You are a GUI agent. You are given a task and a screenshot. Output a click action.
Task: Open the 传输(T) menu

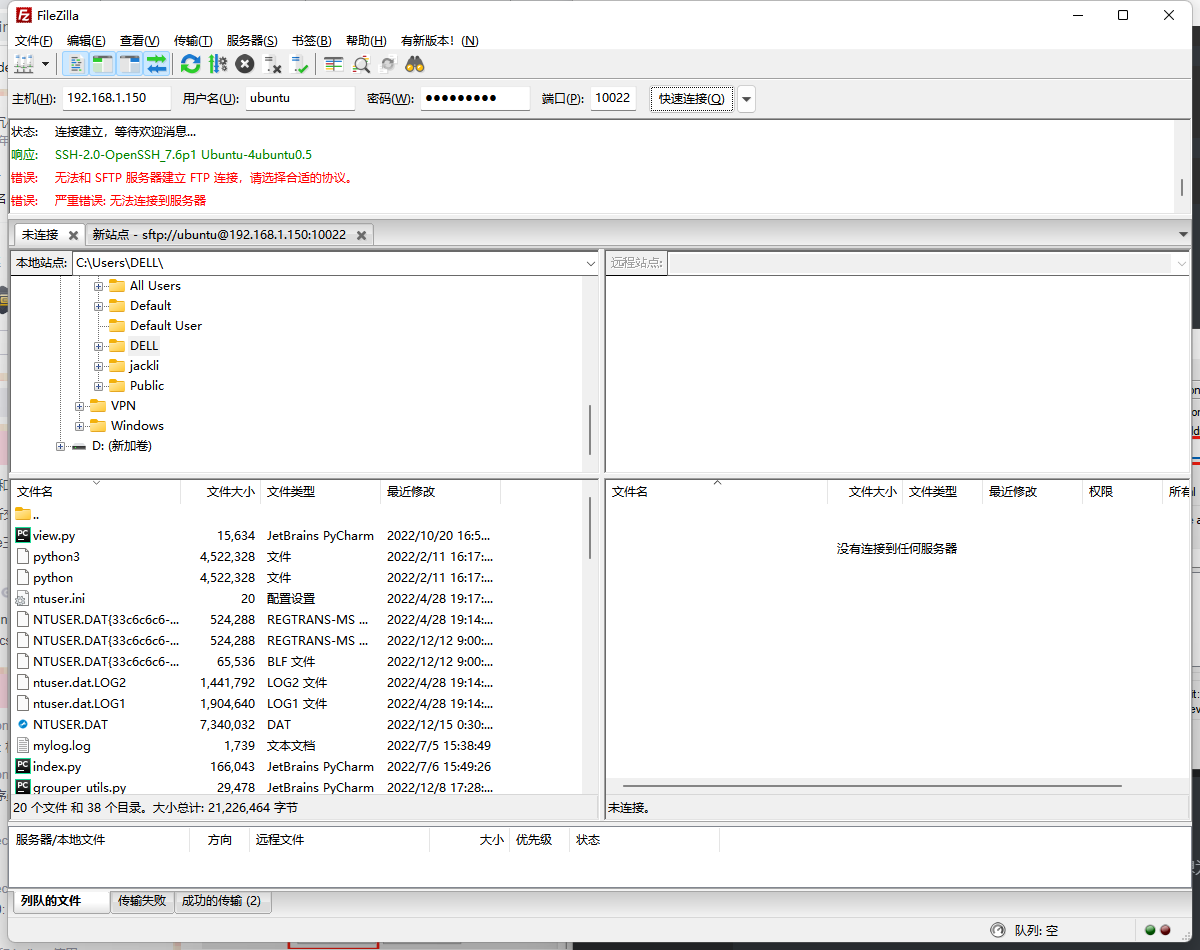point(193,41)
